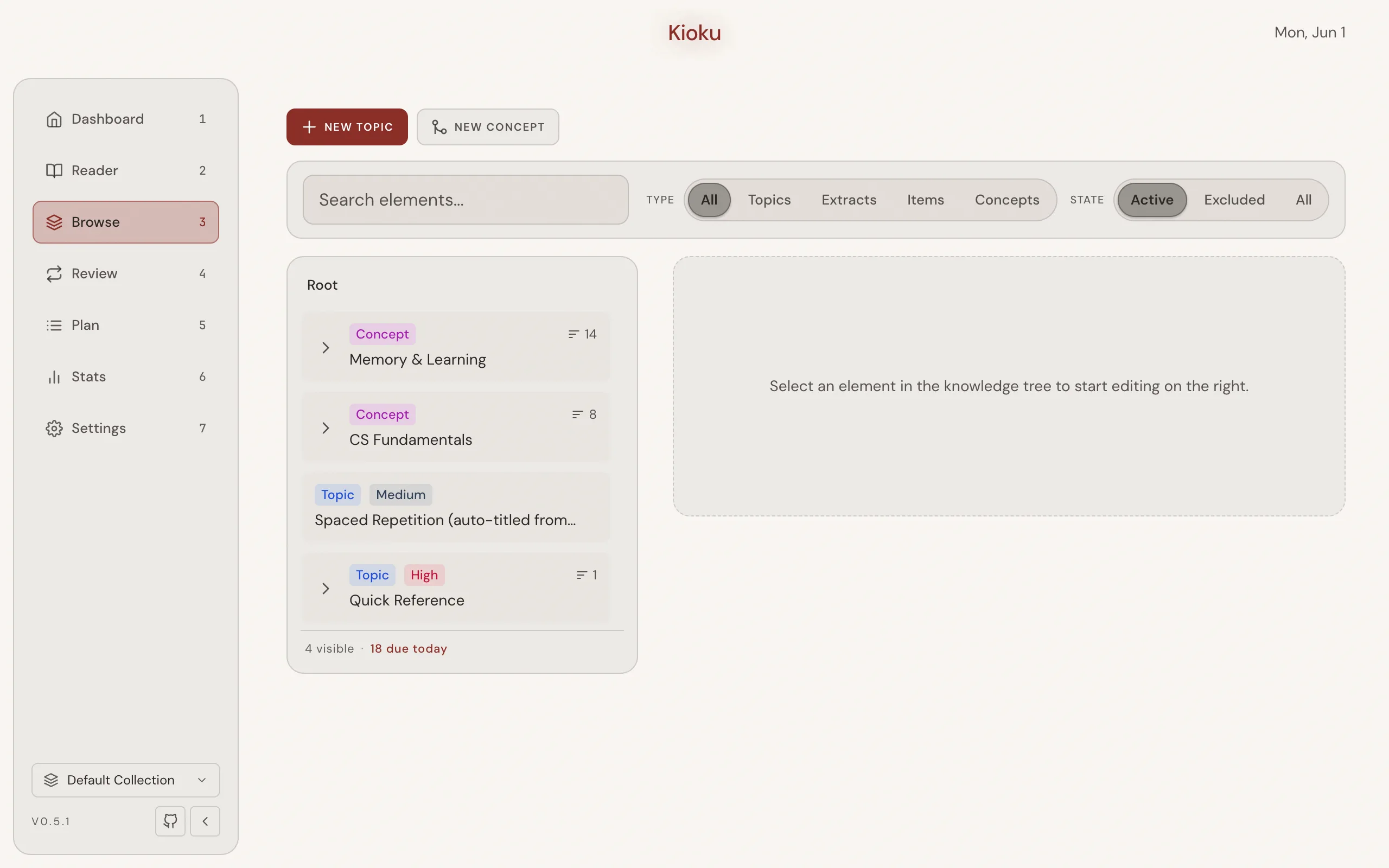Screen dimensions: 1389x868
Task: Select Memory & Learning in tree
Action: point(456,347)
